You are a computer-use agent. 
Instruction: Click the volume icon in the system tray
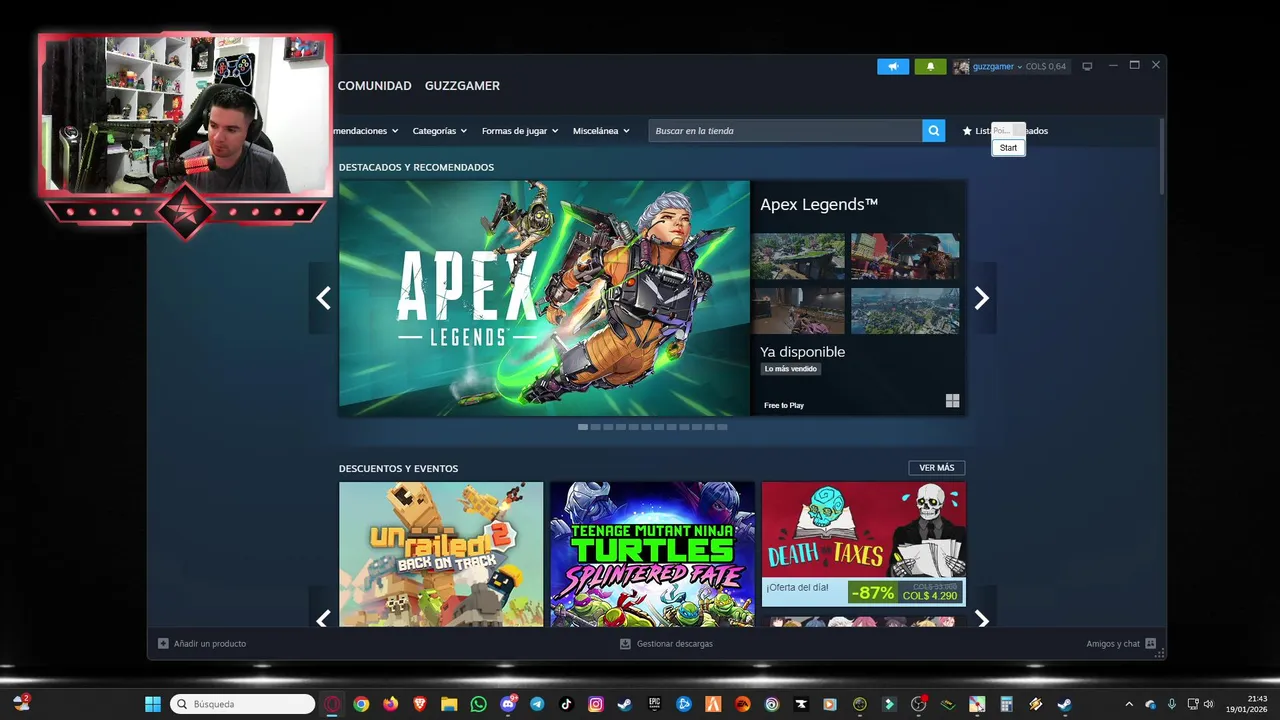click(x=1208, y=704)
